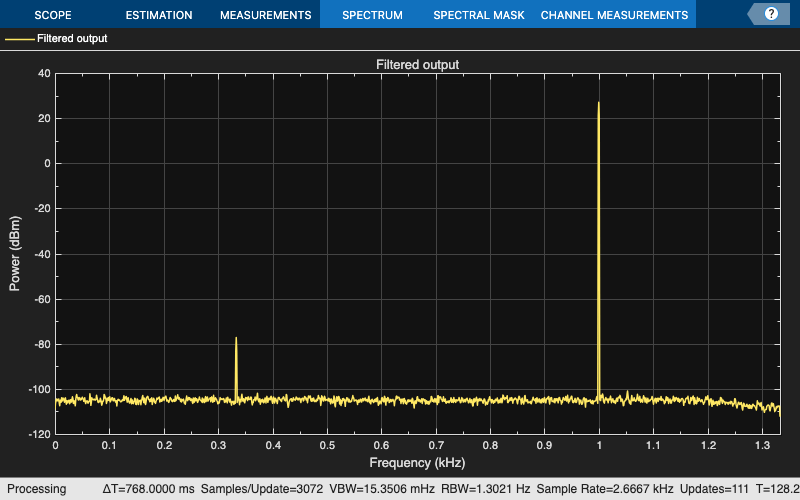The image size is (800, 500).
Task: Click 'VBW=15.3506 mHz' status entry
Action: point(382,489)
